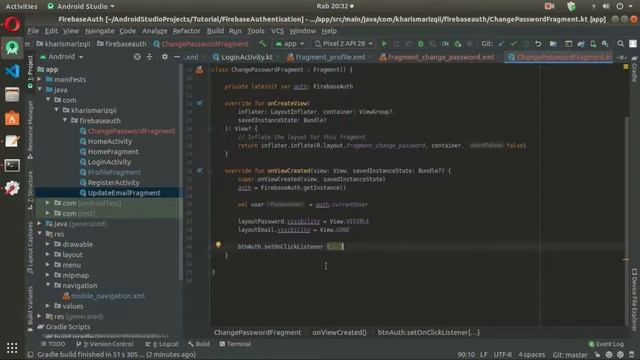Toggle the TODO tool window
This screenshot has height=360, width=640.
[x=53, y=344]
